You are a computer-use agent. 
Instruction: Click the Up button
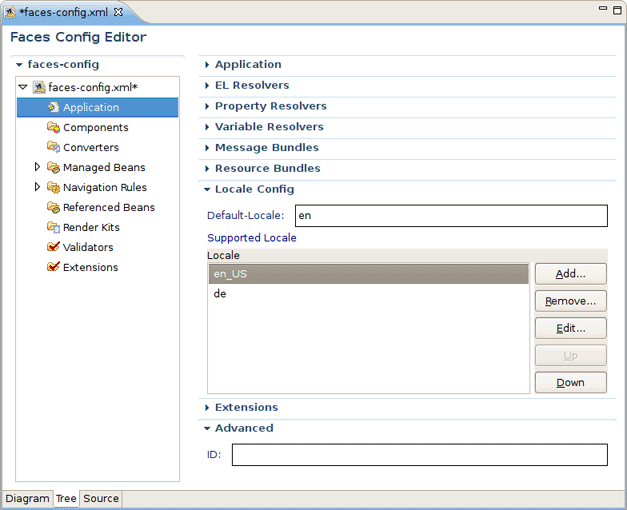click(x=571, y=356)
